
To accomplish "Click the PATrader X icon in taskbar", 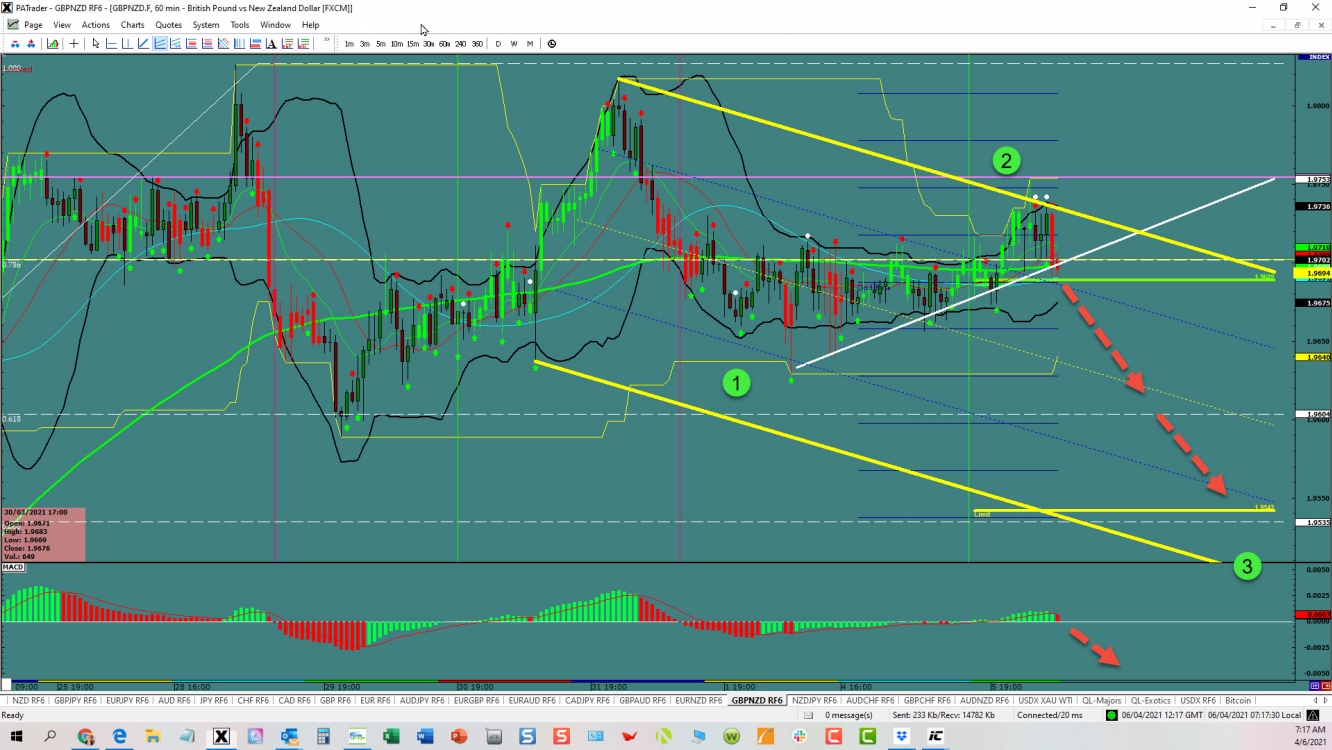I will pos(221,737).
